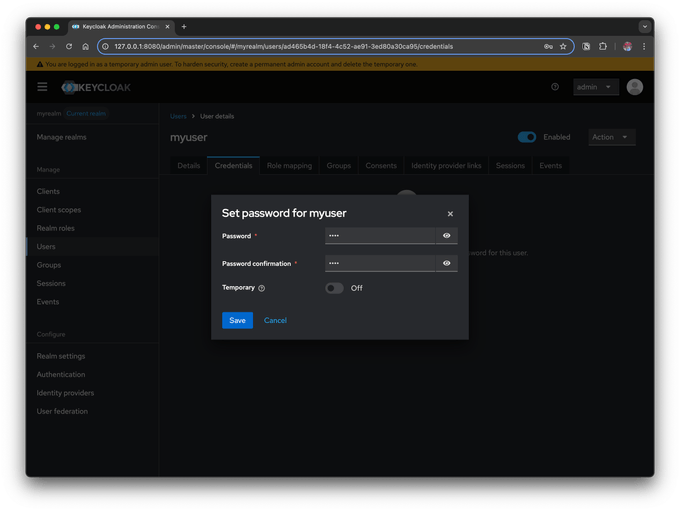Close the Set password dialog
The width and height of the screenshot is (680, 511).
pos(450,214)
